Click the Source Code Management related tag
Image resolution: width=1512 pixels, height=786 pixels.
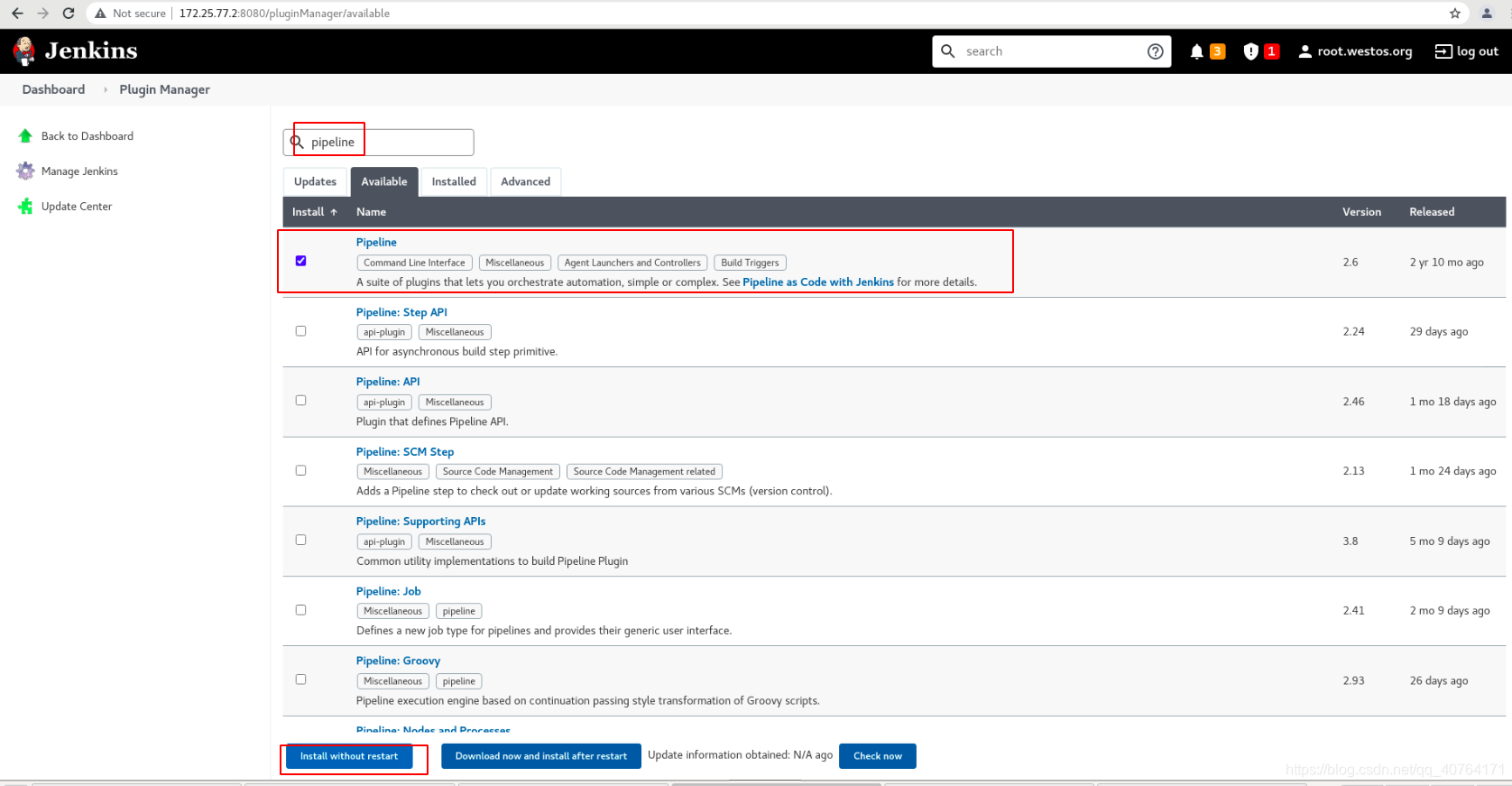(644, 472)
